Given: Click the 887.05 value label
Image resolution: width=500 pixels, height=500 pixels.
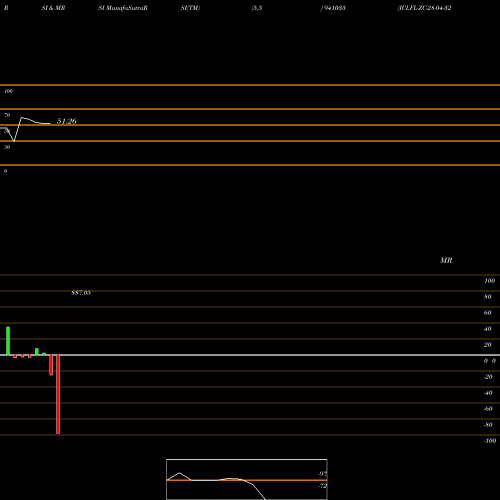Looking at the screenshot, I should [81, 293].
